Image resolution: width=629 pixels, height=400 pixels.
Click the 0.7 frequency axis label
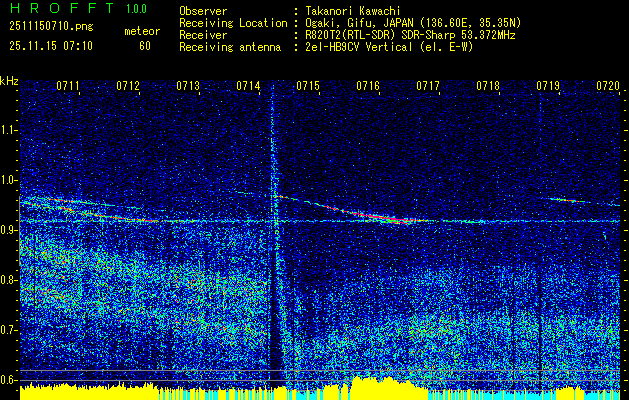pyautogui.click(x=8, y=330)
